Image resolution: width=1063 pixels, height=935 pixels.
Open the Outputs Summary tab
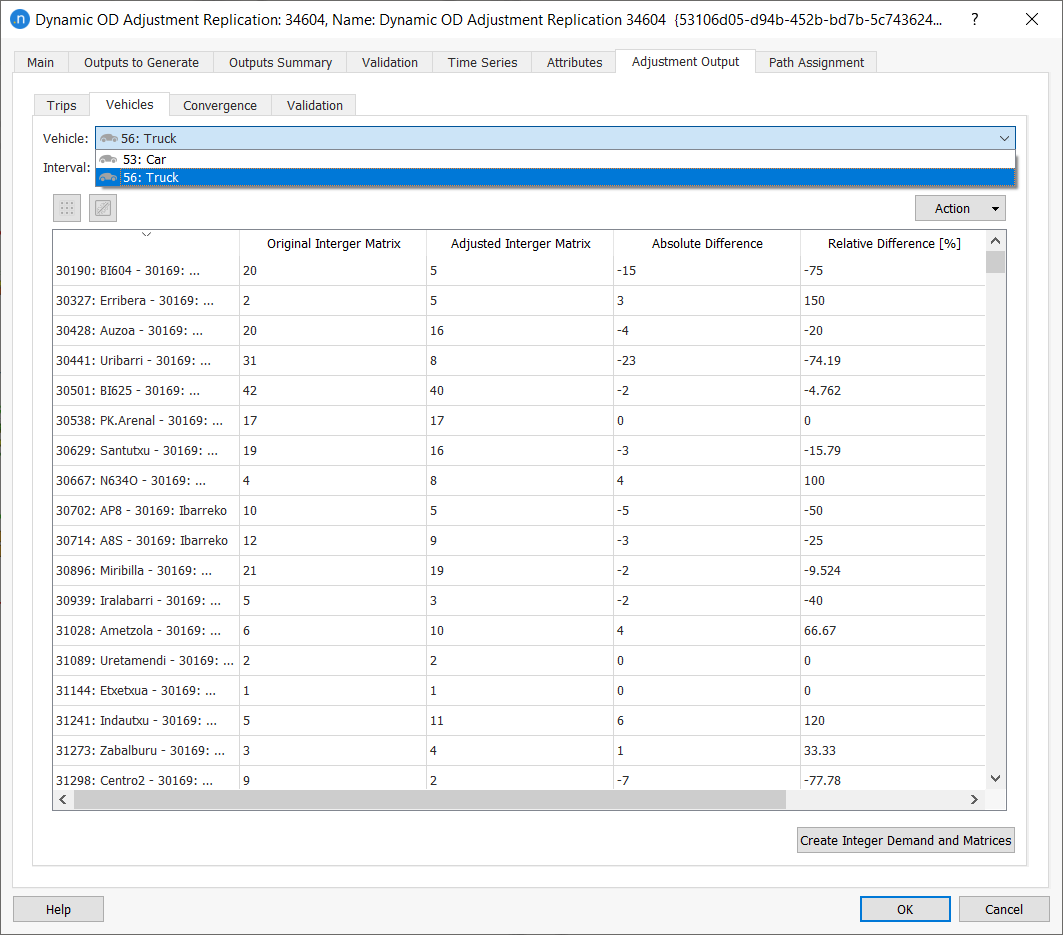[x=280, y=62]
